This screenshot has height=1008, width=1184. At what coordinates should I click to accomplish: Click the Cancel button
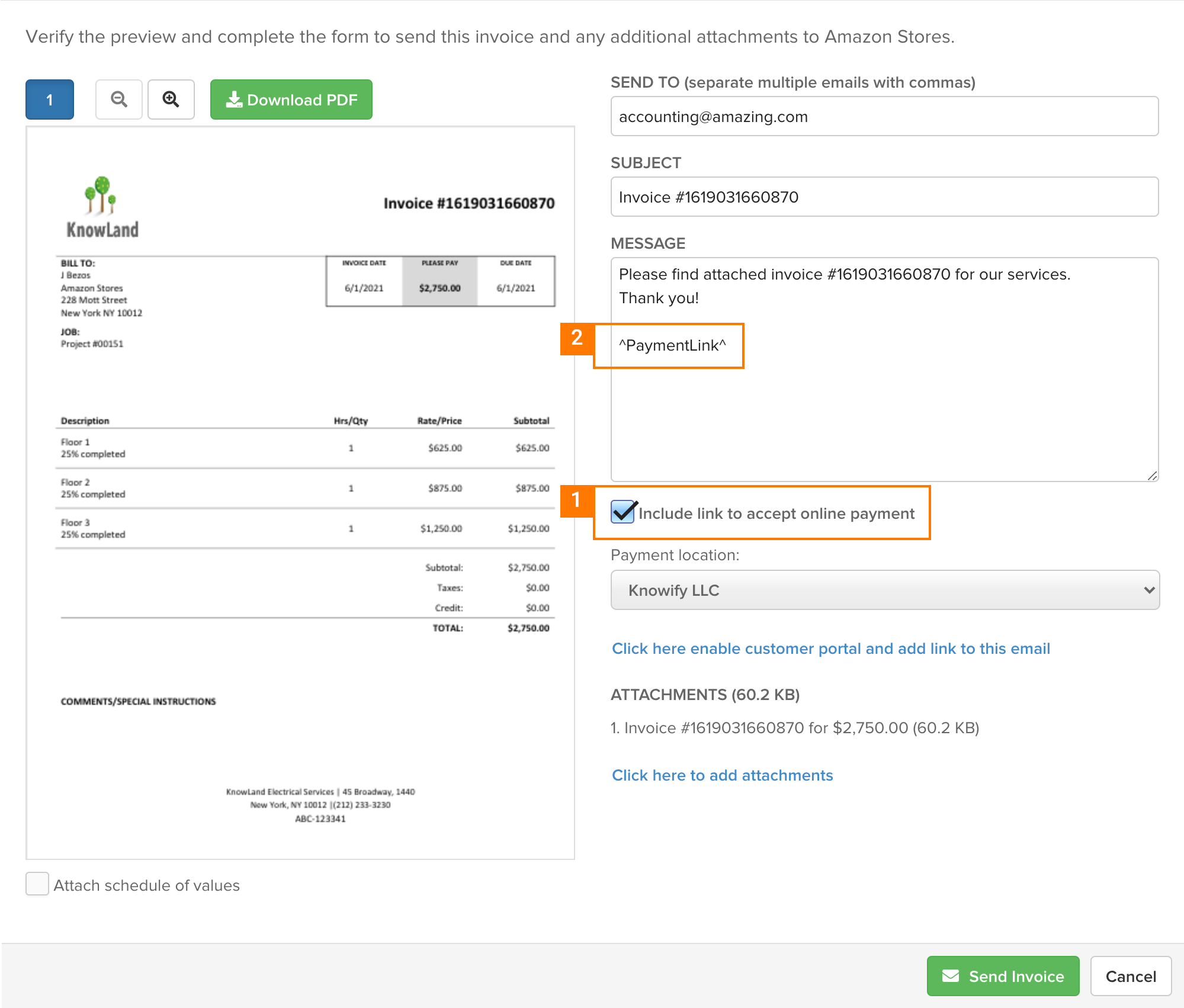[1130, 975]
